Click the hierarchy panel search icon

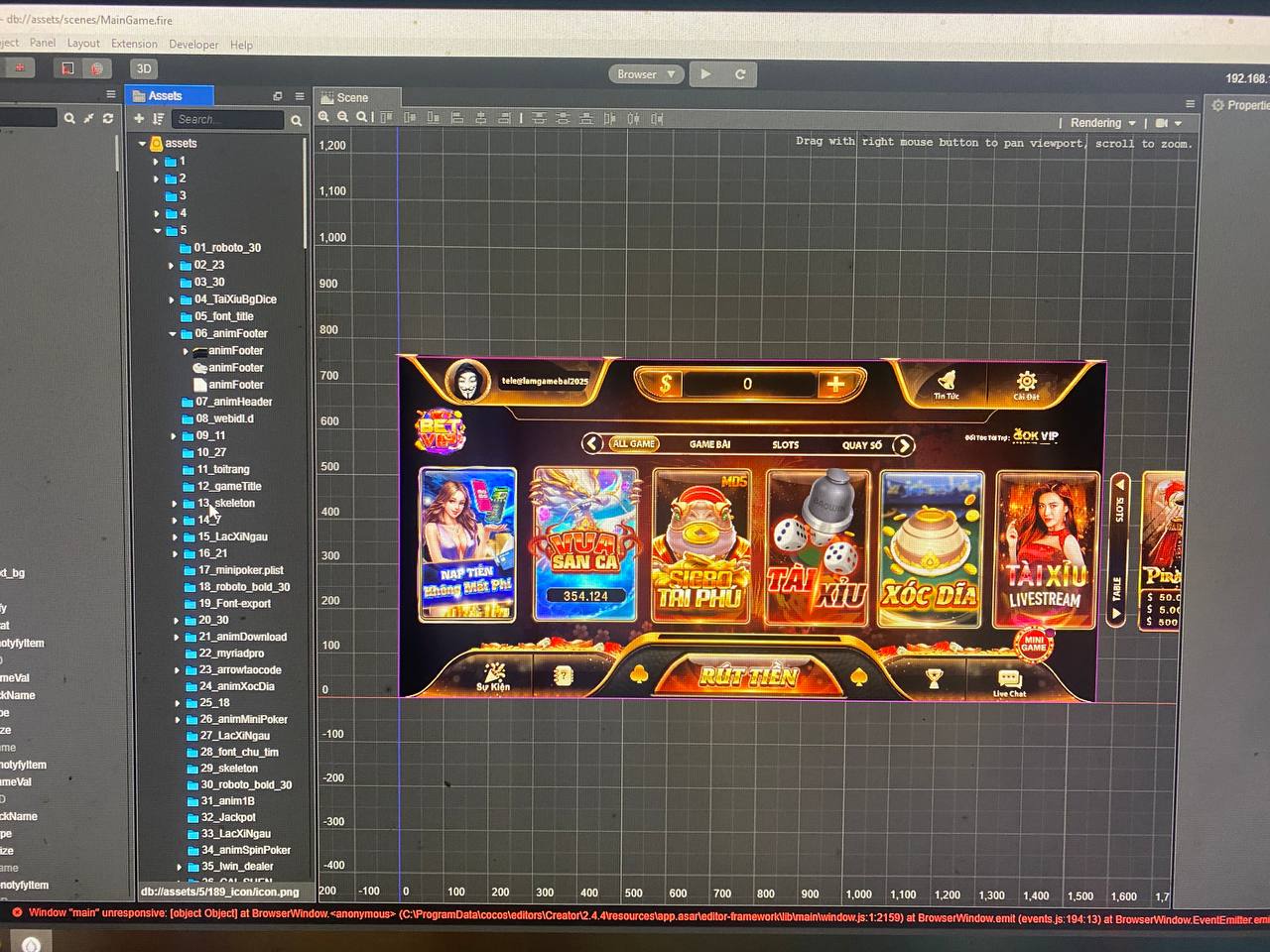[69, 118]
